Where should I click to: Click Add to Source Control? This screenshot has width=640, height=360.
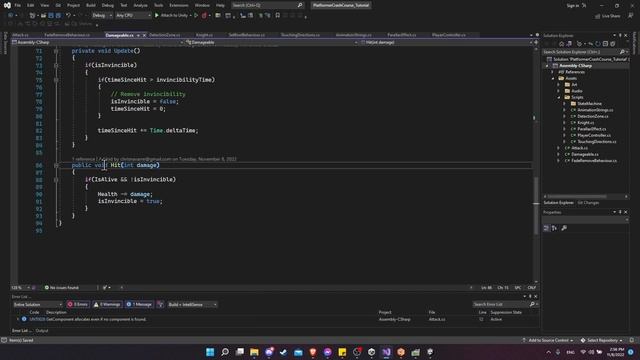pos(548,340)
